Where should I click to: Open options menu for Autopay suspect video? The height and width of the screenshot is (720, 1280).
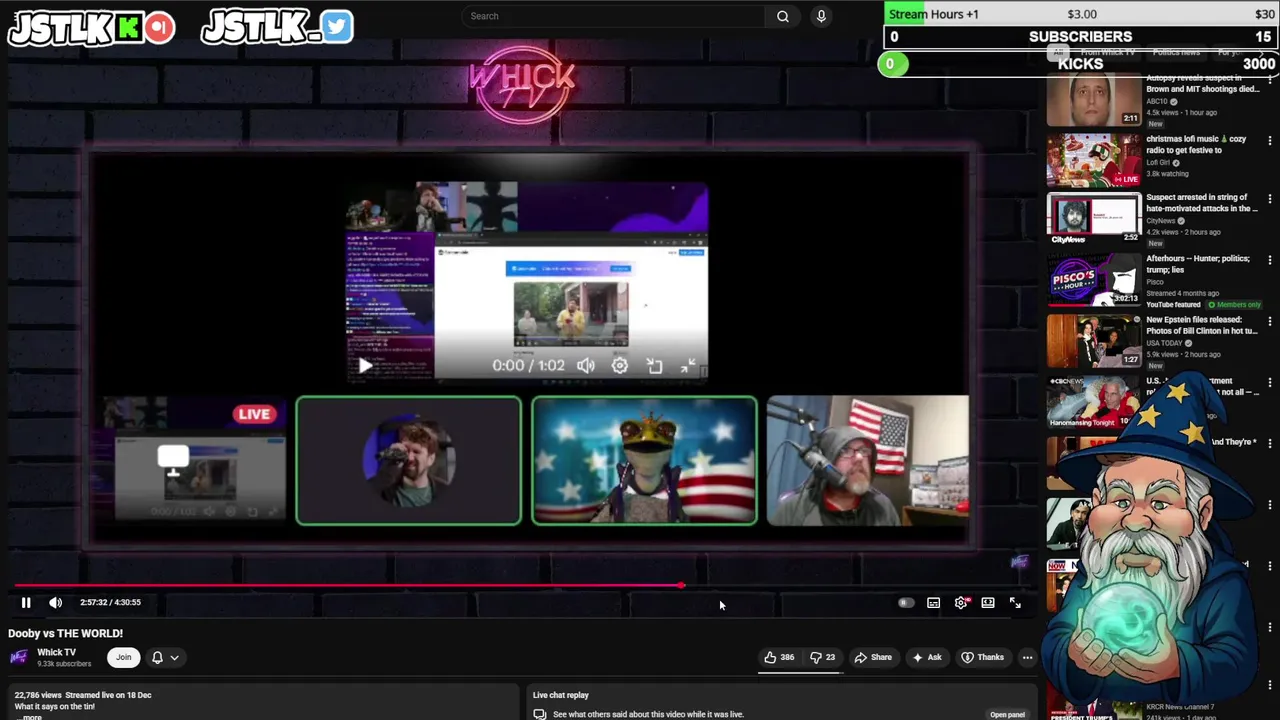click(1270, 78)
